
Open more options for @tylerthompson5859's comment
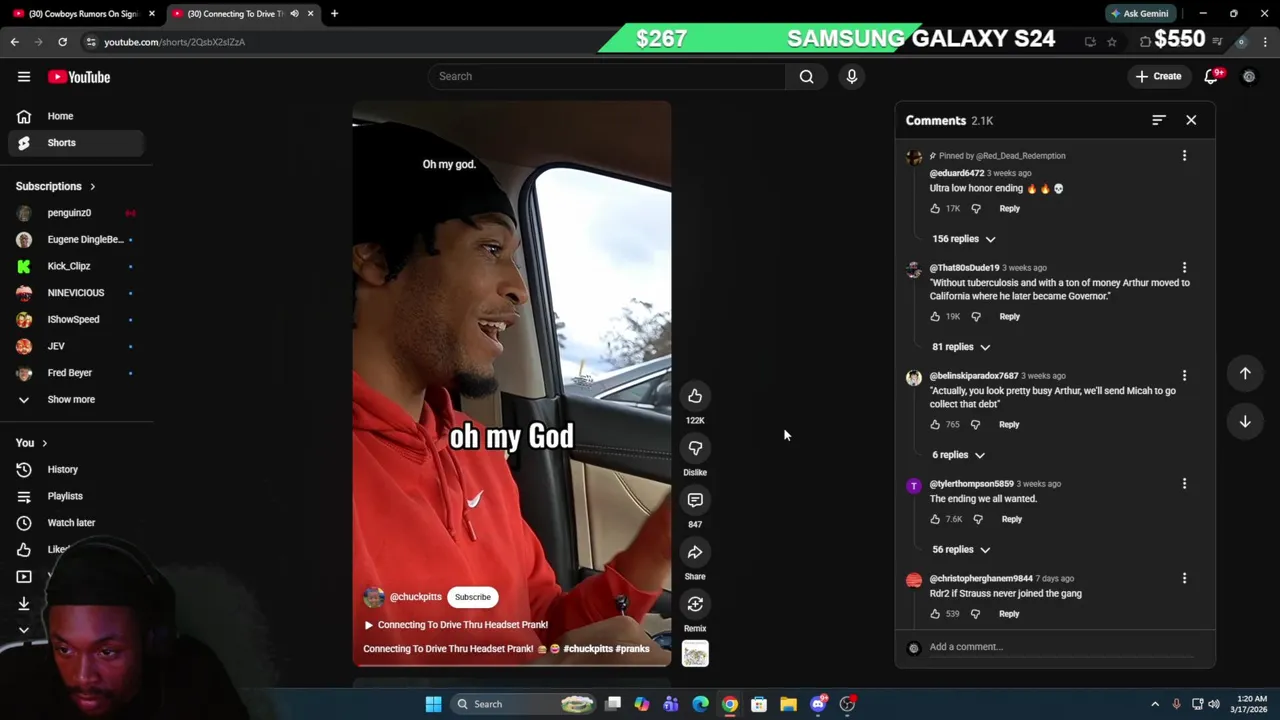pyautogui.click(x=1184, y=483)
